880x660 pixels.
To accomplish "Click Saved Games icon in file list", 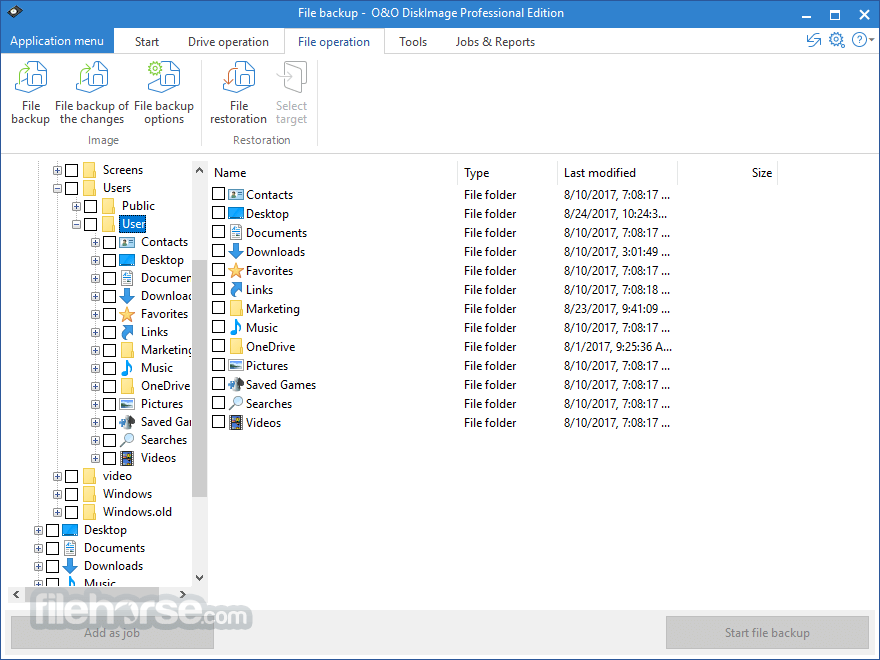I will 236,384.
